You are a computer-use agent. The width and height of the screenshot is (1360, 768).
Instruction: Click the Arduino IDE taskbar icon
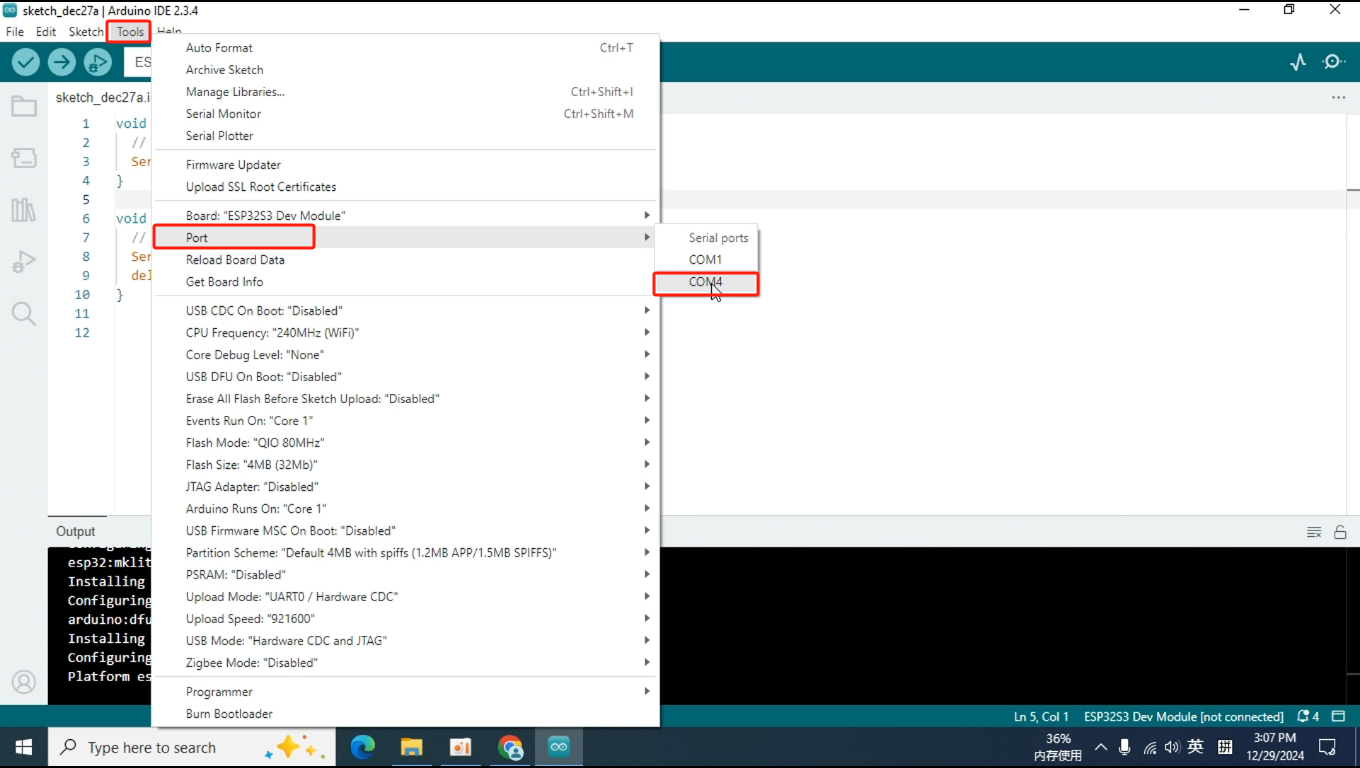pos(559,747)
